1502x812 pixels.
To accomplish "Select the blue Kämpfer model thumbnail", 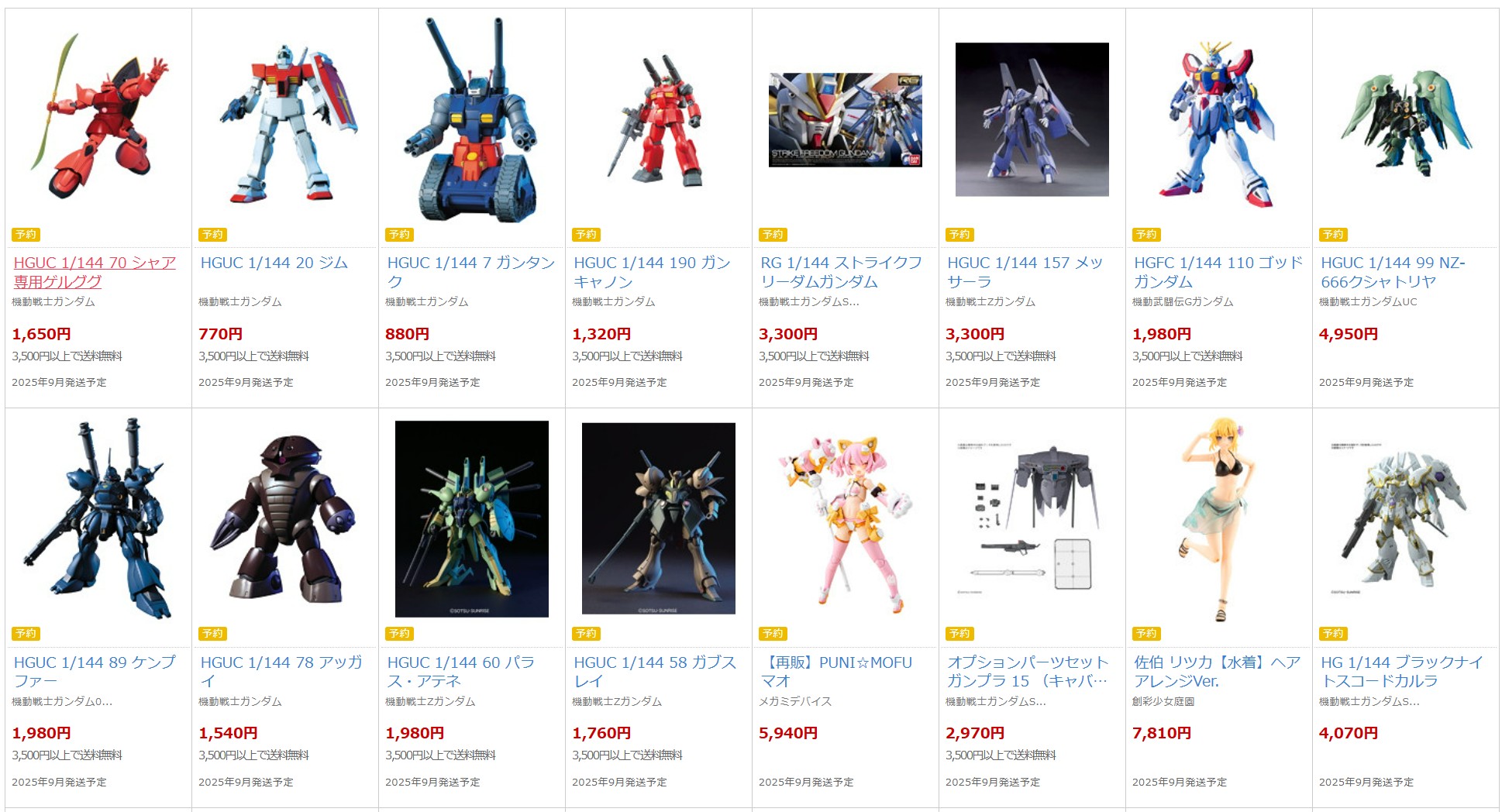I will coord(98,519).
